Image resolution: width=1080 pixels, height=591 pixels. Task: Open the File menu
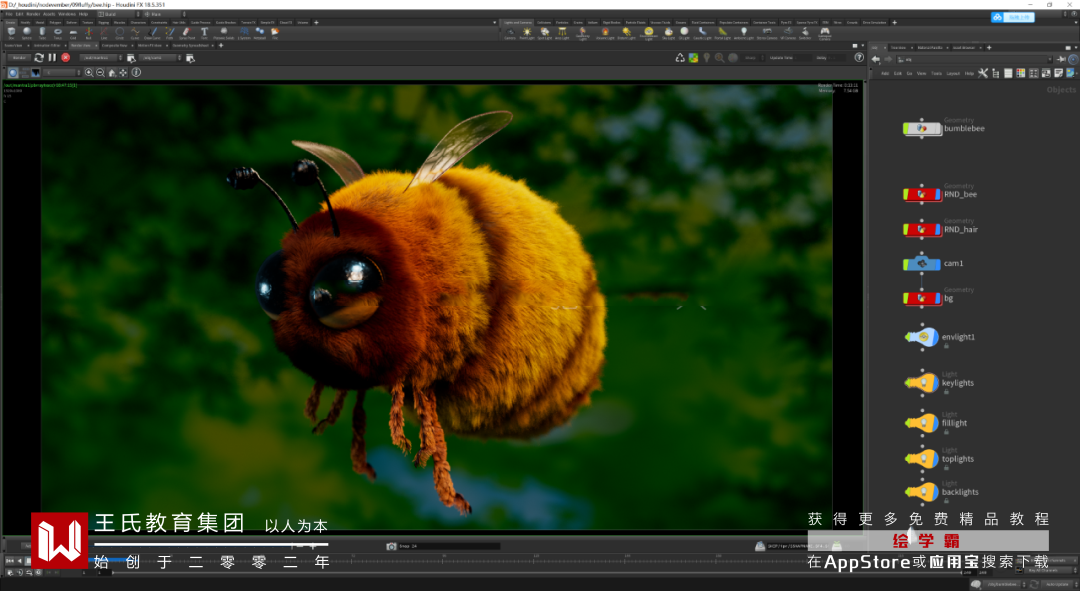(x=9, y=14)
